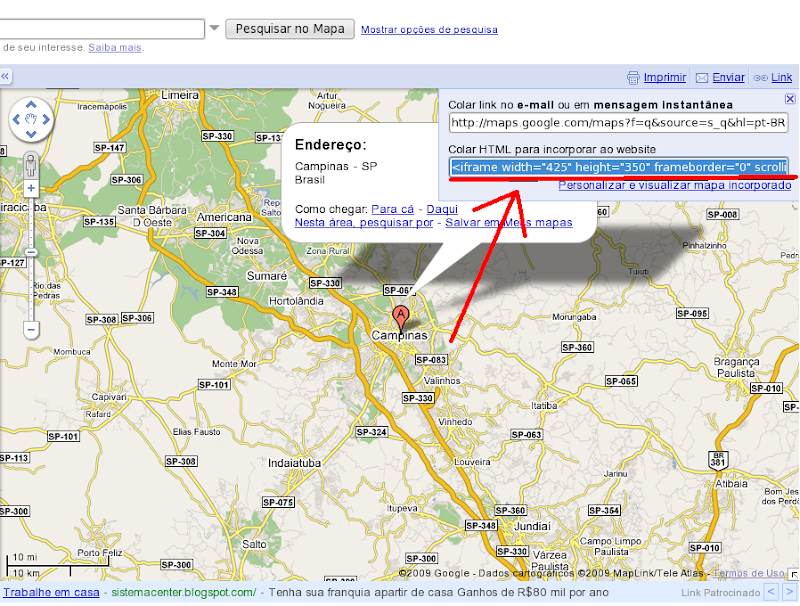Screen dimensions: 800x606
Task: Expand the overview map corner arrow
Action: click(x=794, y=575)
